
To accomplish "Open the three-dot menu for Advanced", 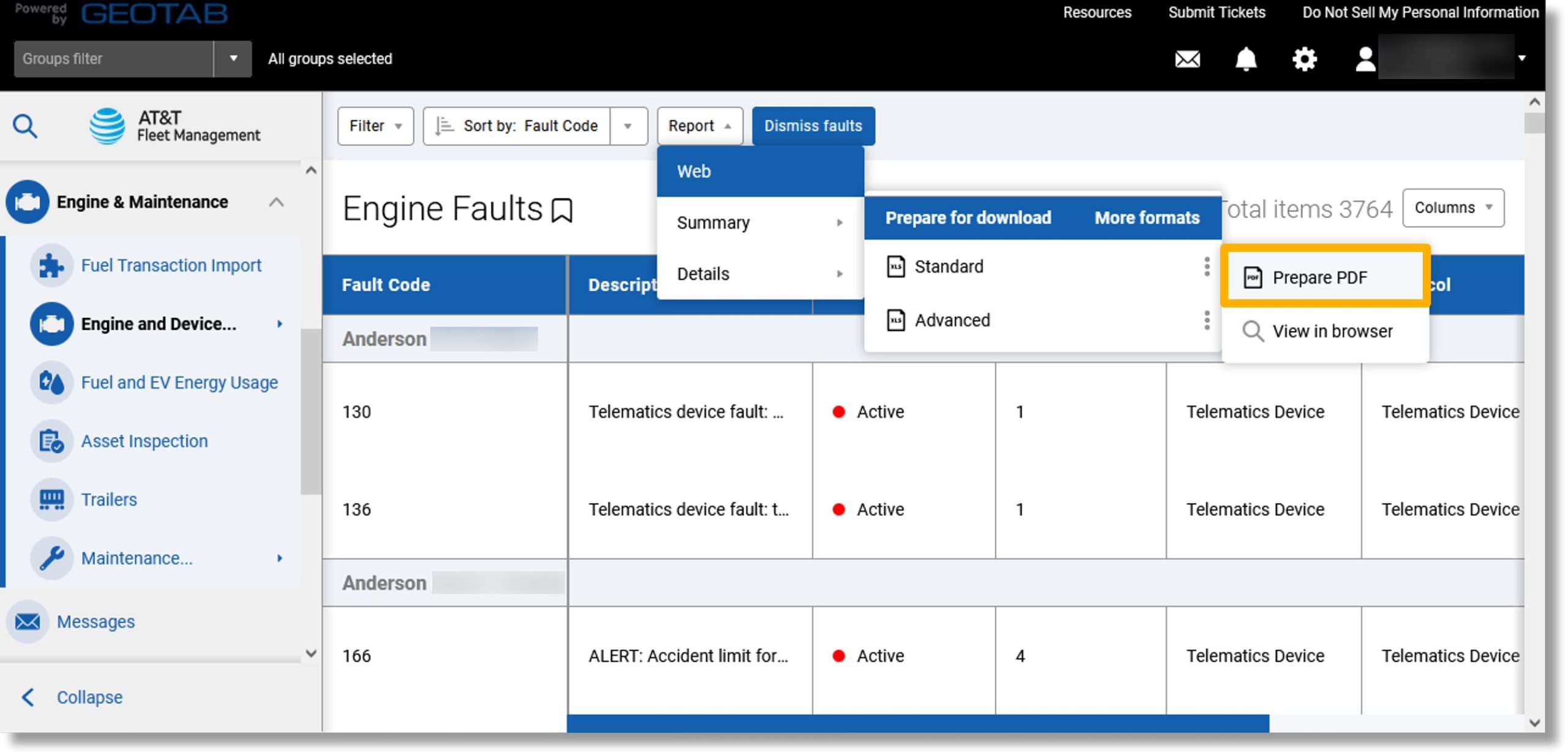I will pos(1207,320).
